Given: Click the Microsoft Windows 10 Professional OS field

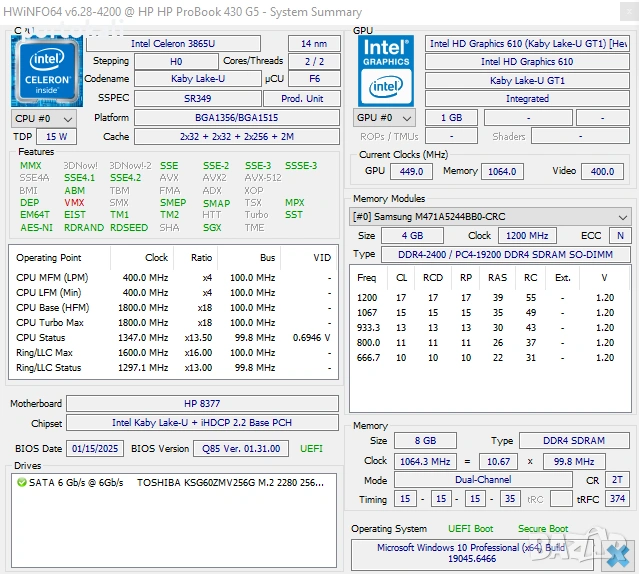Looking at the screenshot, I should (471, 554).
